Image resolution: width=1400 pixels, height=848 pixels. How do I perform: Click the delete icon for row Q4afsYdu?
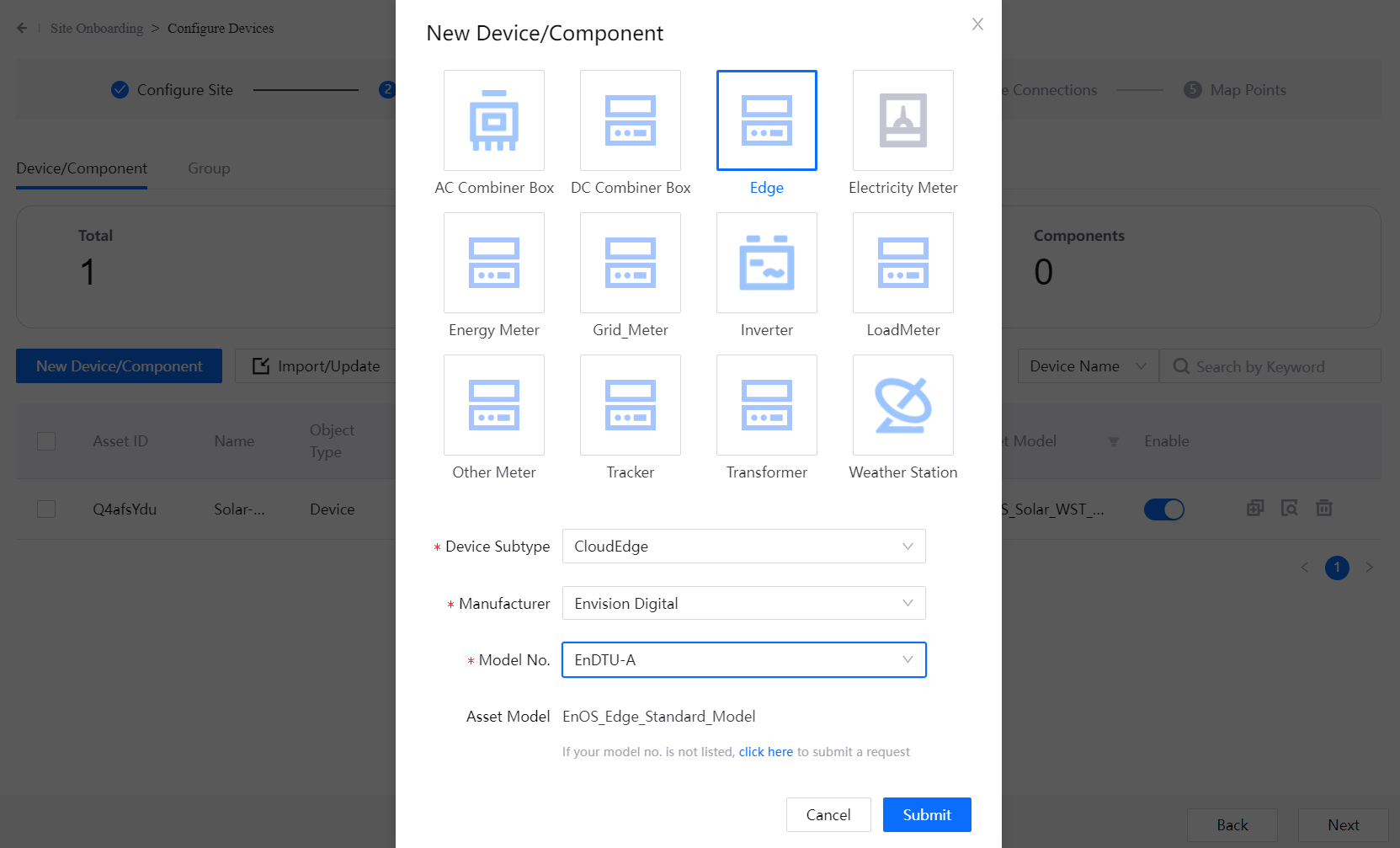1324,508
